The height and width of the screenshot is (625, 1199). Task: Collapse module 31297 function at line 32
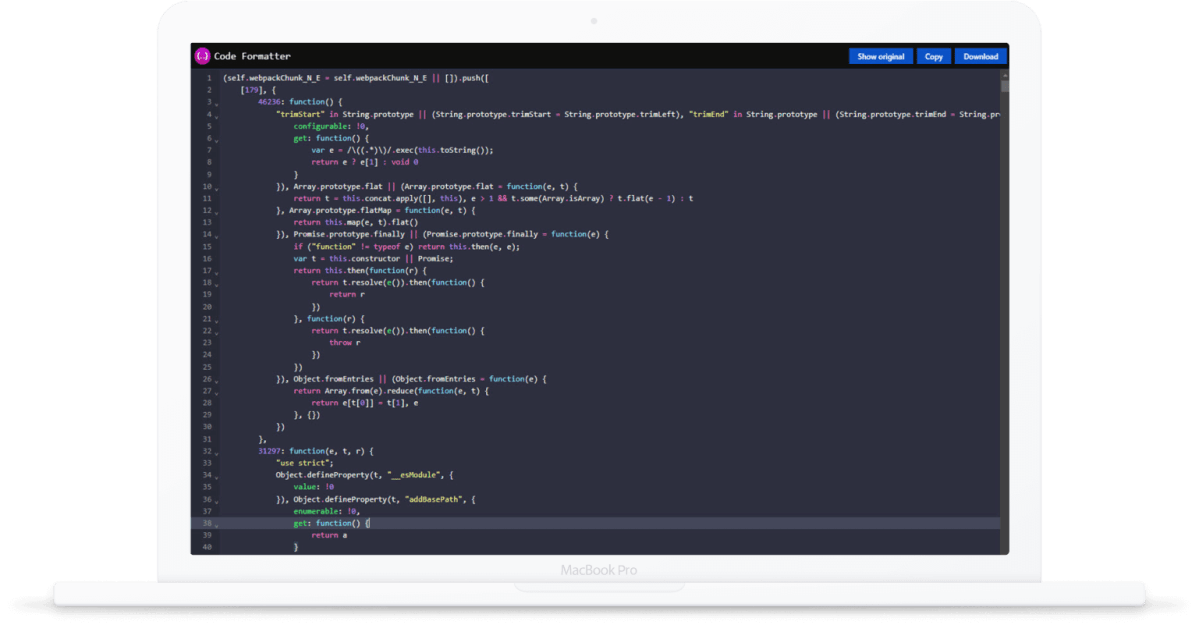[216, 453]
